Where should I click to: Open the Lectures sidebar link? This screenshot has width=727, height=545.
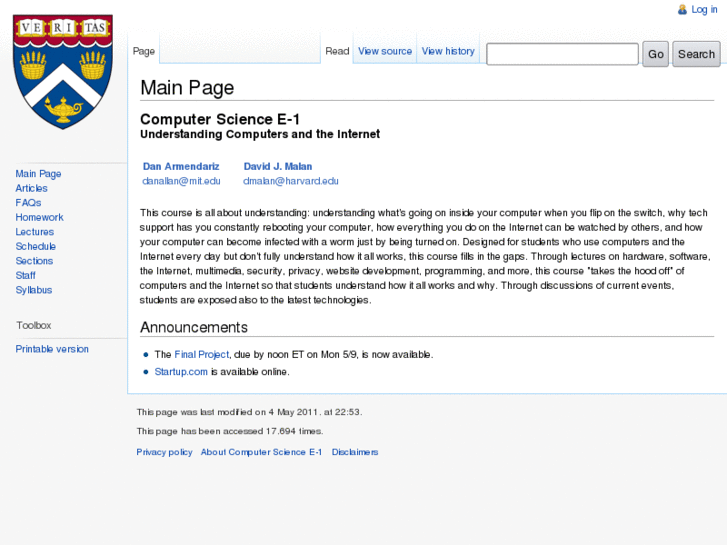coord(35,231)
